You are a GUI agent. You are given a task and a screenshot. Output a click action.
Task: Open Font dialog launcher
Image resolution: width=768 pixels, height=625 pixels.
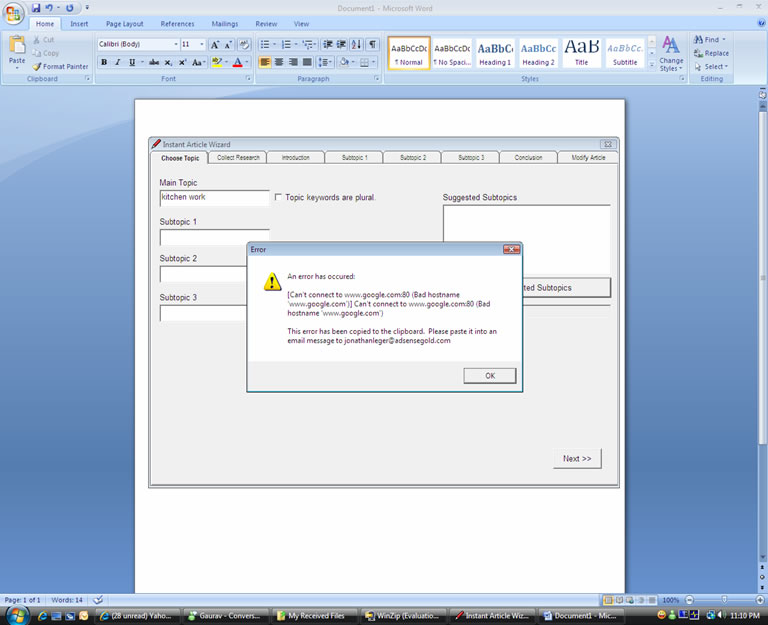248,78
